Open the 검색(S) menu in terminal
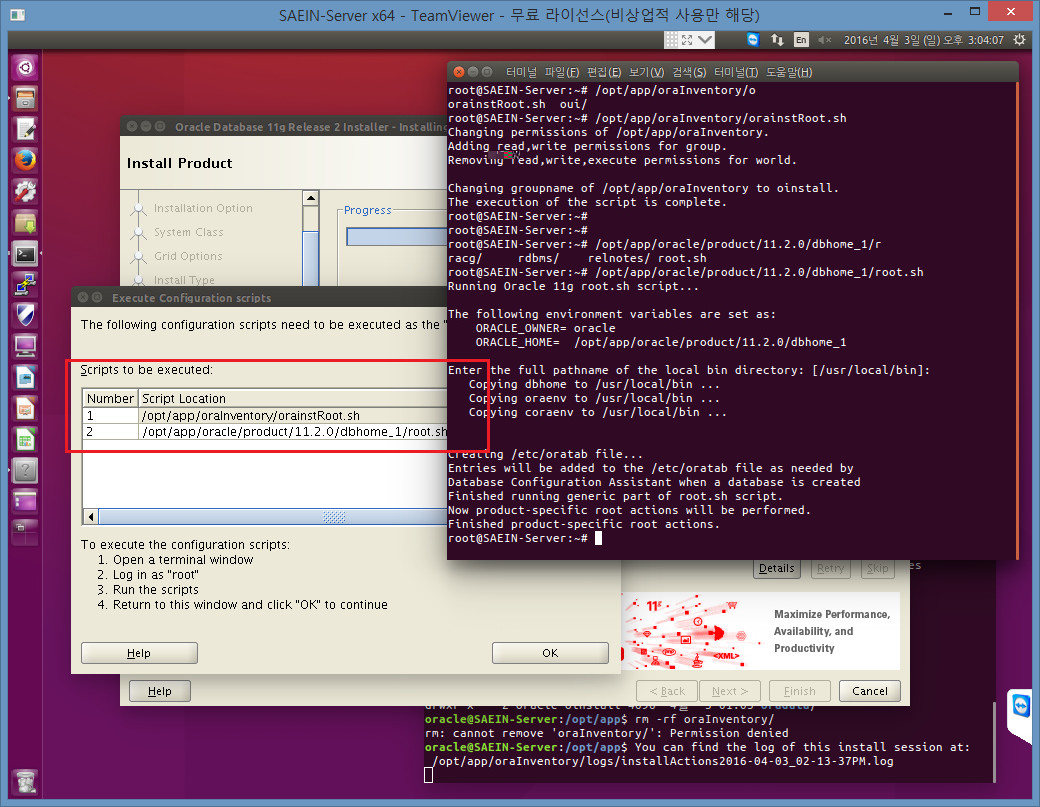 [x=689, y=72]
